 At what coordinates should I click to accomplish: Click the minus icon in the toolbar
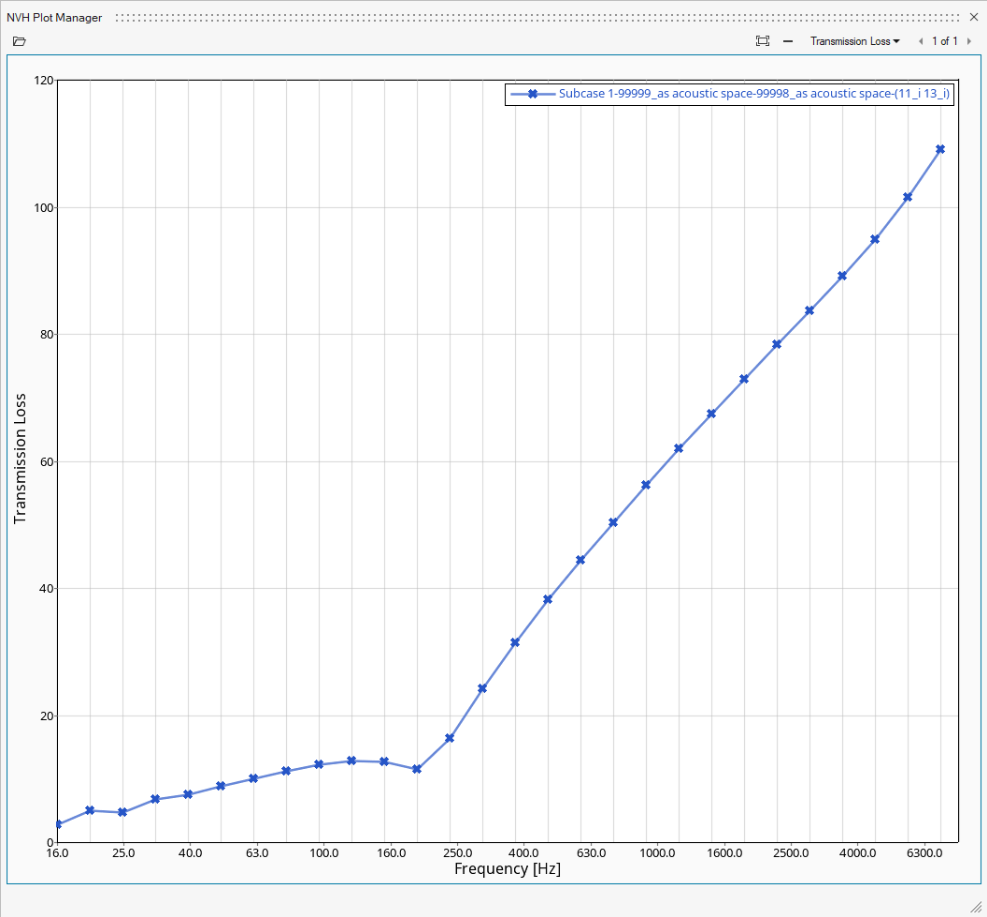(788, 41)
